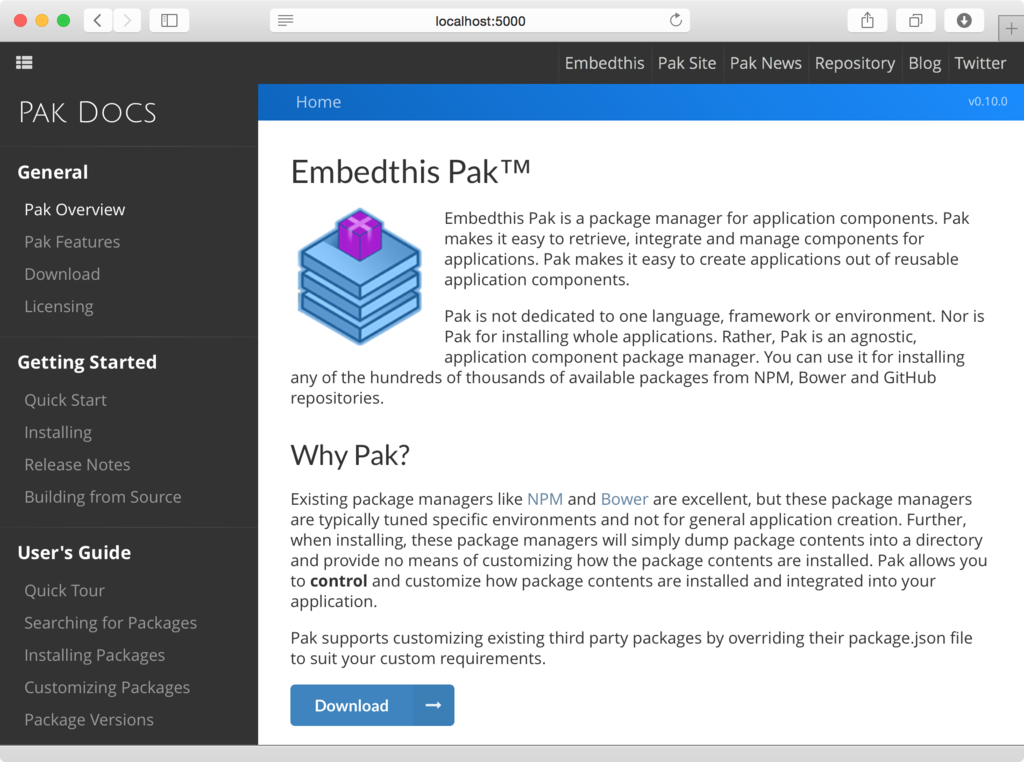
Task: Open the Repository navigation item
Action: point(854,62)
